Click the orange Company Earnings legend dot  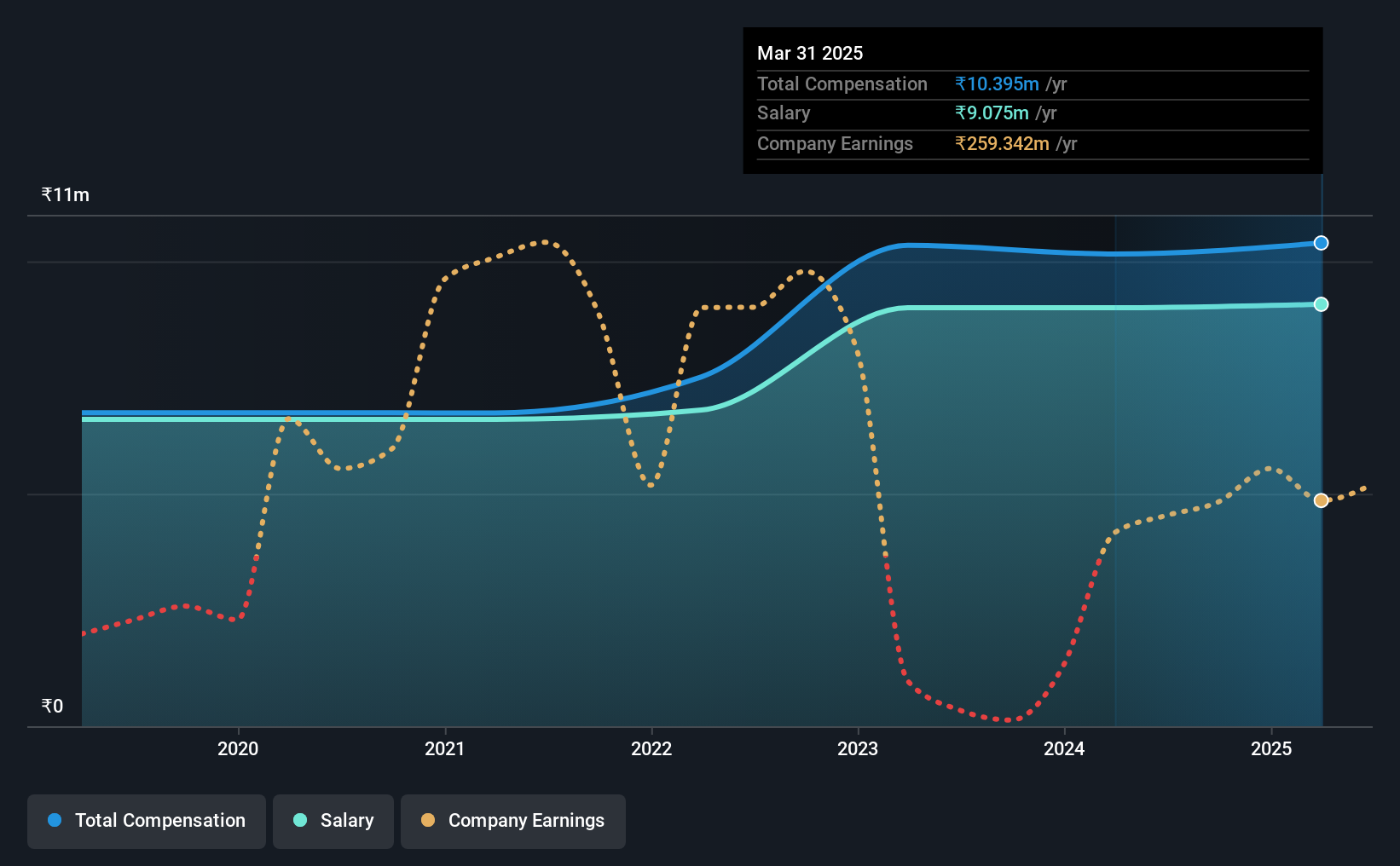[428, 820]
